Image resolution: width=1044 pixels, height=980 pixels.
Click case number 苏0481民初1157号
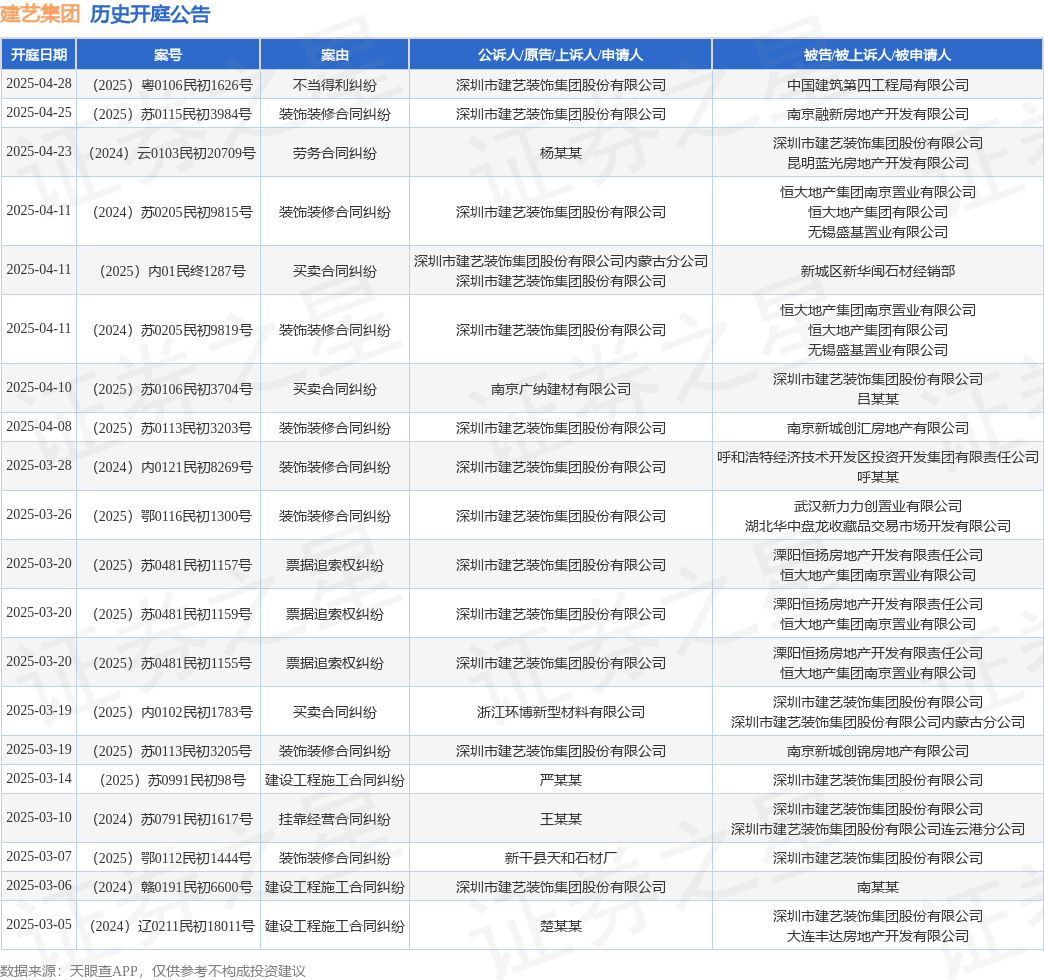tap(172, 565)
